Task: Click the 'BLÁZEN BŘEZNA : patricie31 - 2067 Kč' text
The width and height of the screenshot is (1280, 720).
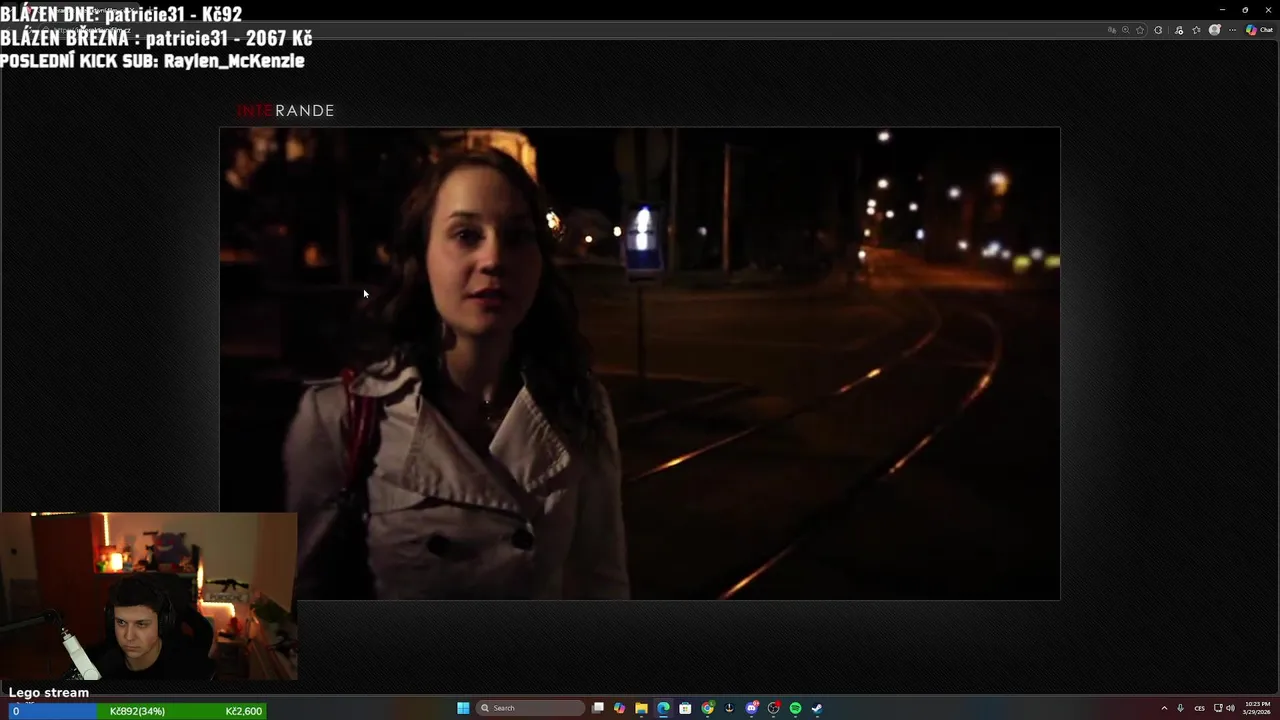Action: (156, 38)
